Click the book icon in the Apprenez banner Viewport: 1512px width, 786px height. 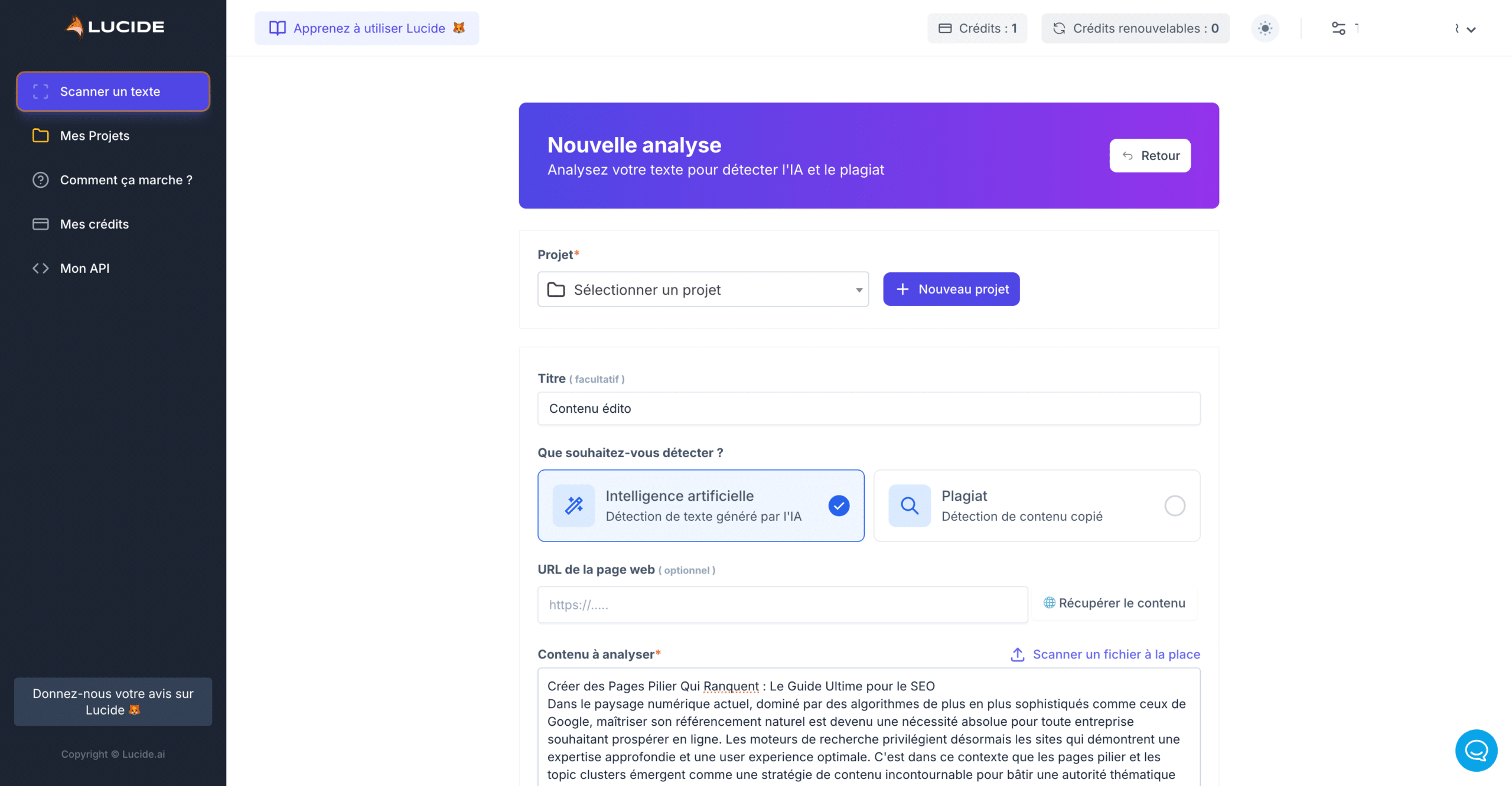278,28
